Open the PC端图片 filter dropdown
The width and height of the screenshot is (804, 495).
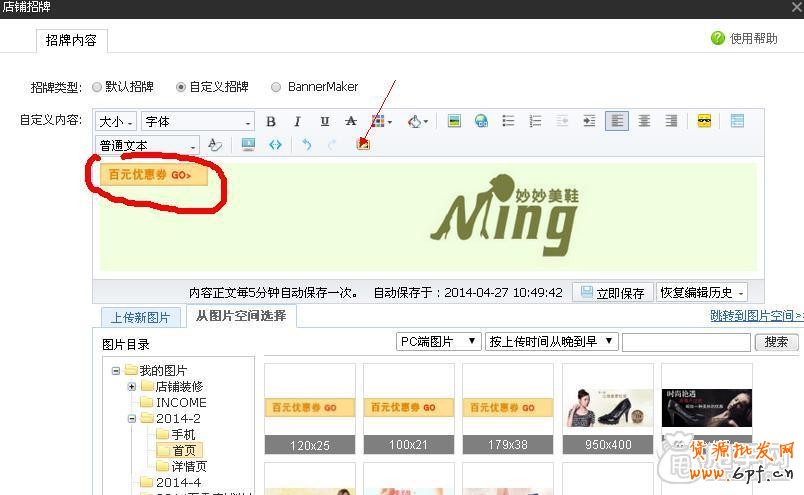[438, 342]
